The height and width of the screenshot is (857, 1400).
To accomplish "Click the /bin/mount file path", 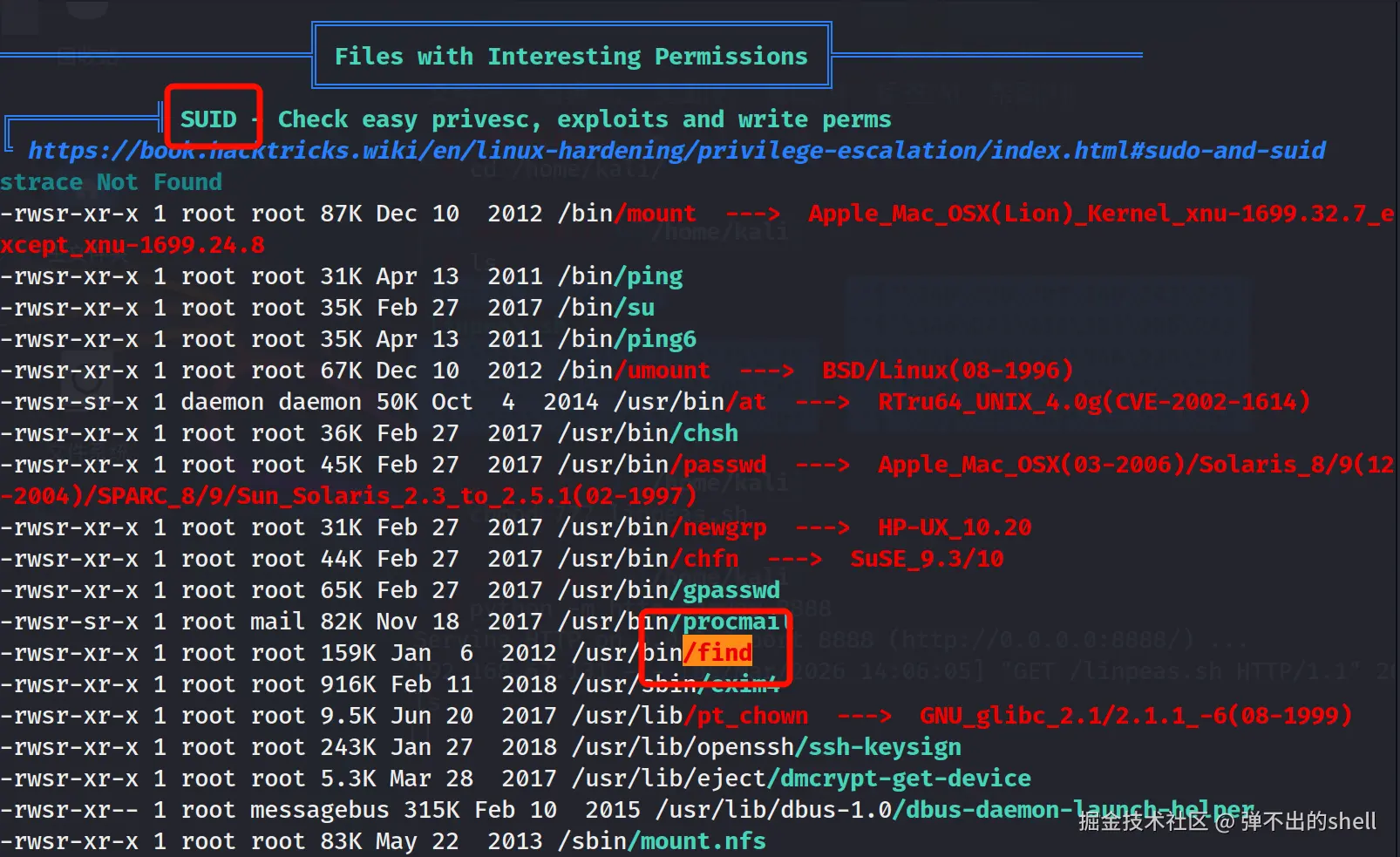I will [627, 214].
